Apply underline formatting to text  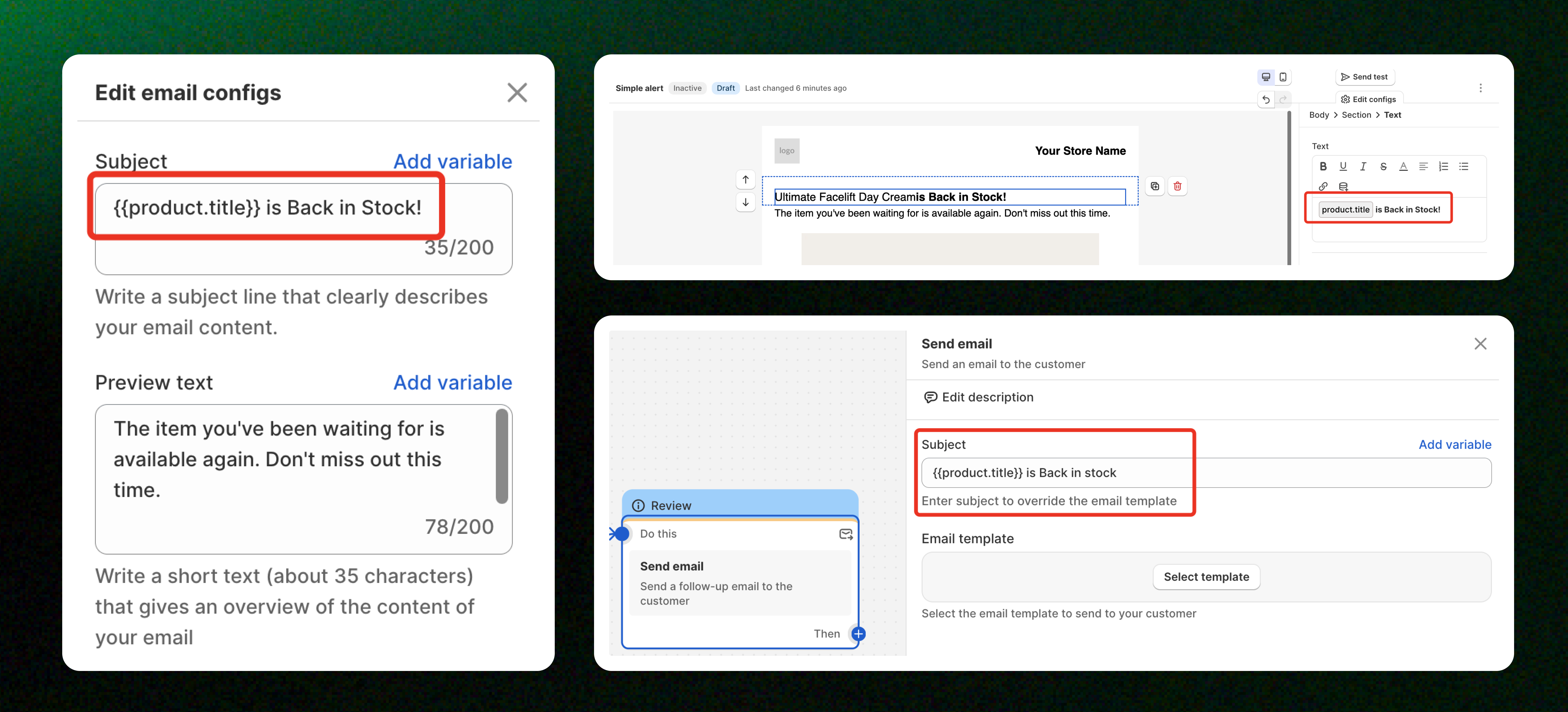(1343, 166)
